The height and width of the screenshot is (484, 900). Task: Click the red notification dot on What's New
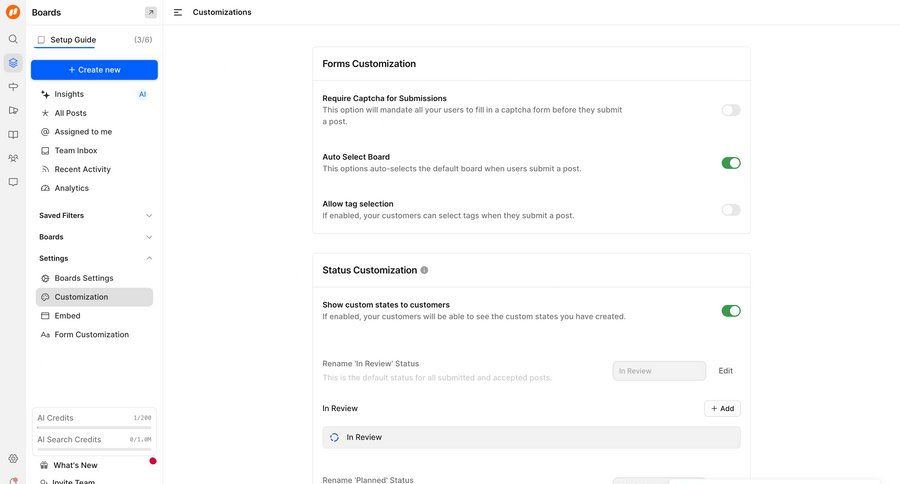[153, 460]
